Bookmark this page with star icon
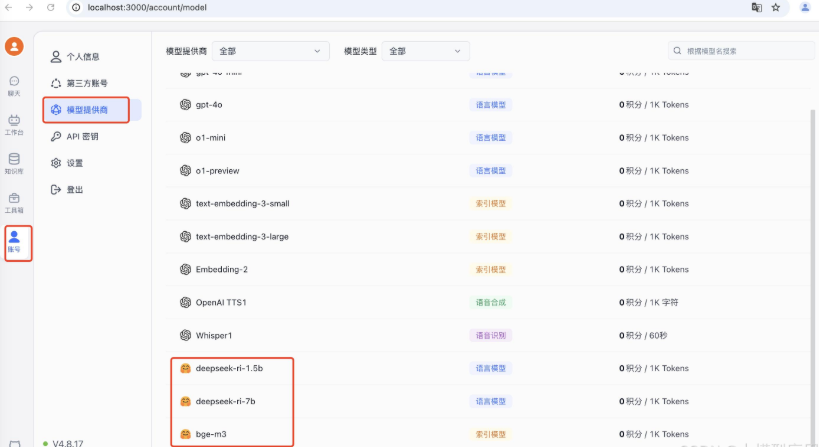The height and width of the screenshot is (447, 819). tap(776, 7)
